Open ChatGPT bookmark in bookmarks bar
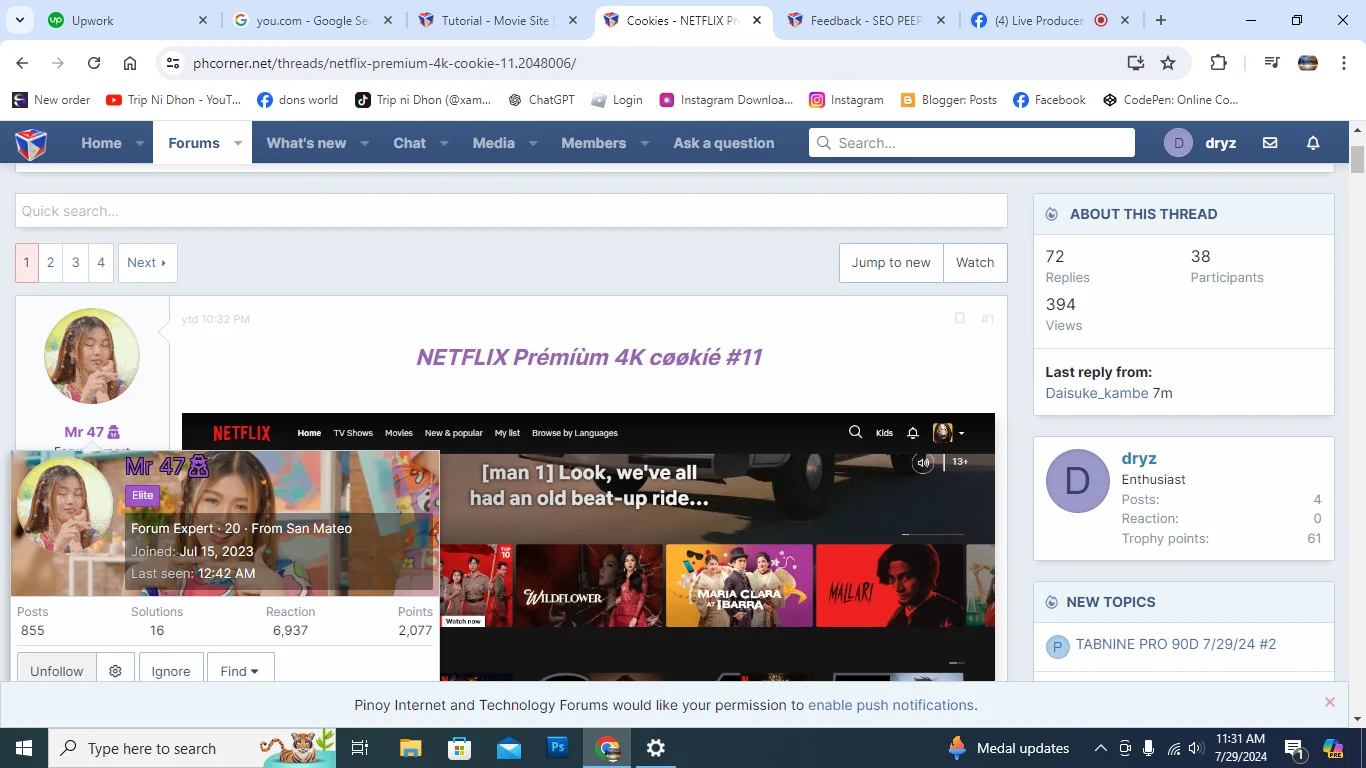 point(541,100)
